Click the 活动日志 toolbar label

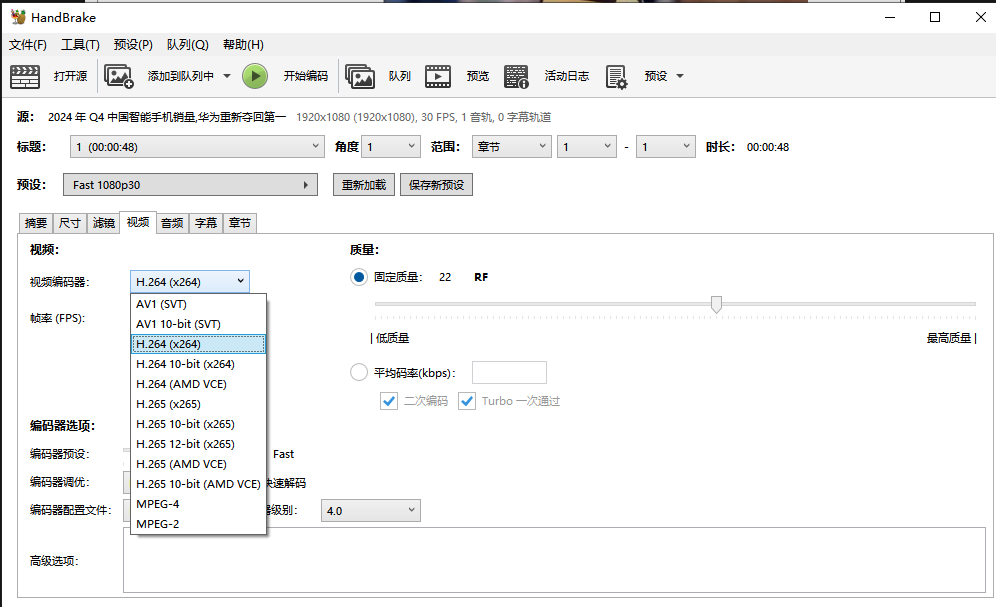567,76
